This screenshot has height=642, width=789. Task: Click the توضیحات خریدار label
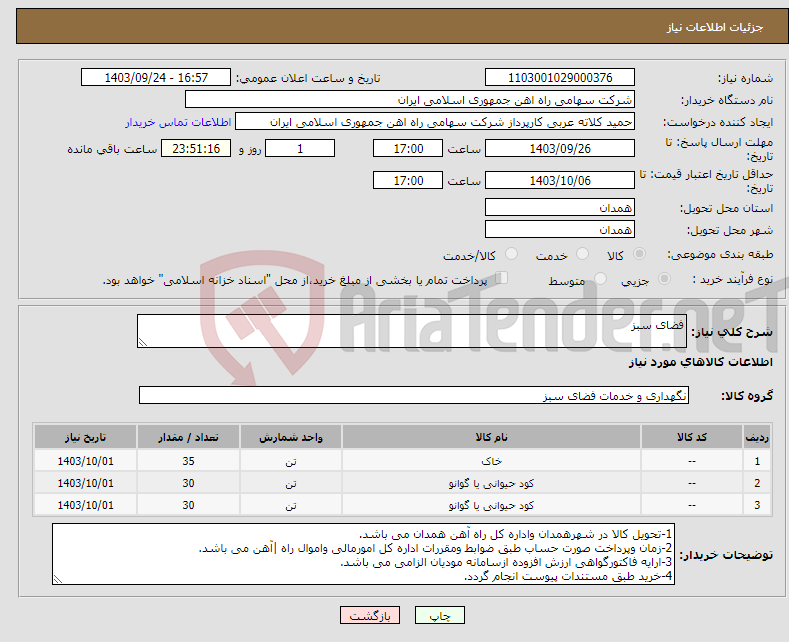pos(726,554)
